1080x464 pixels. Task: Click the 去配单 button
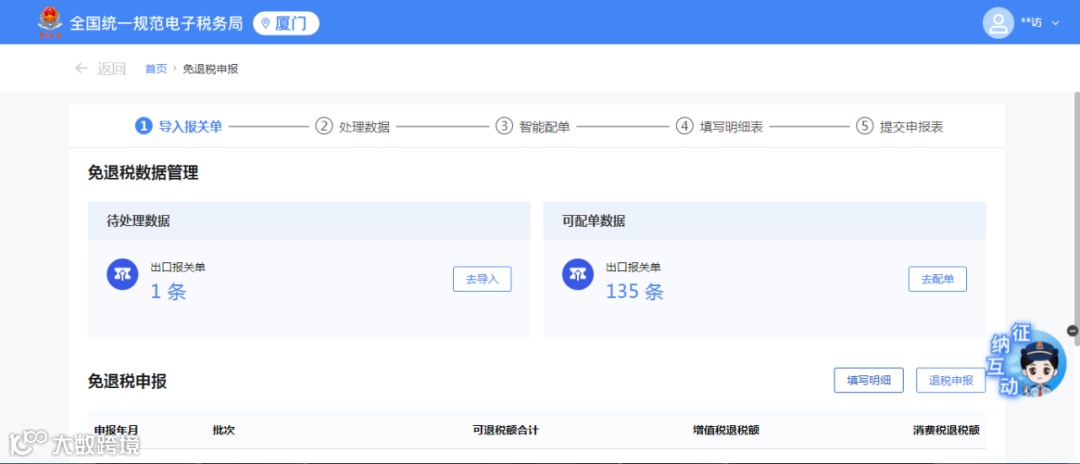point(937,280)
